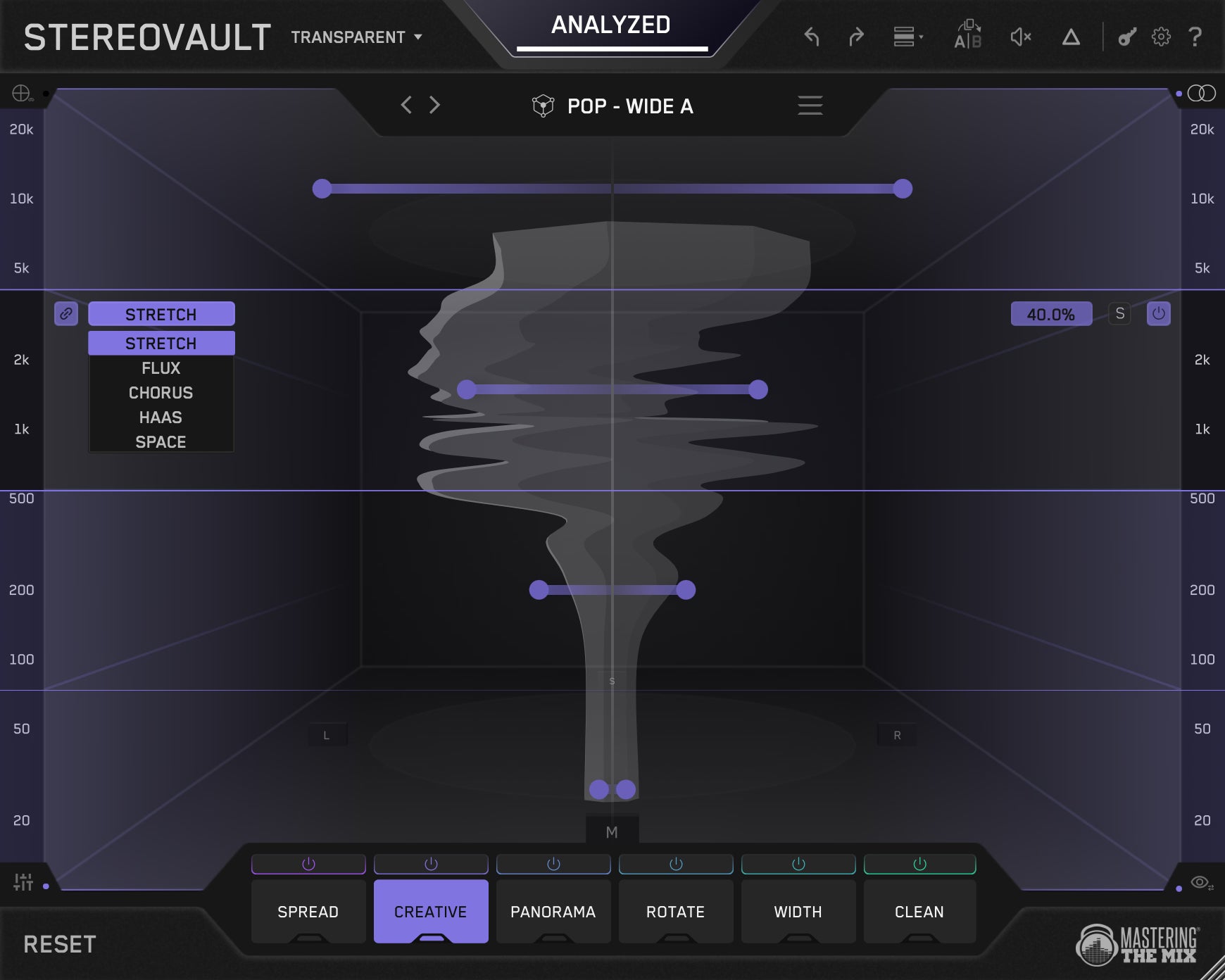Click the STRETCH mode dropdown header
1225x980 pixels.
point(161,314)
